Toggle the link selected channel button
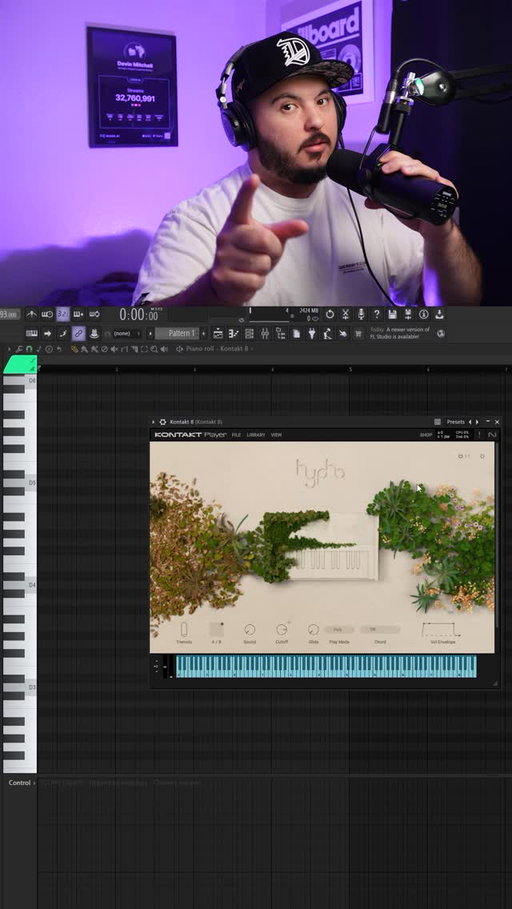 click(78, 333)
